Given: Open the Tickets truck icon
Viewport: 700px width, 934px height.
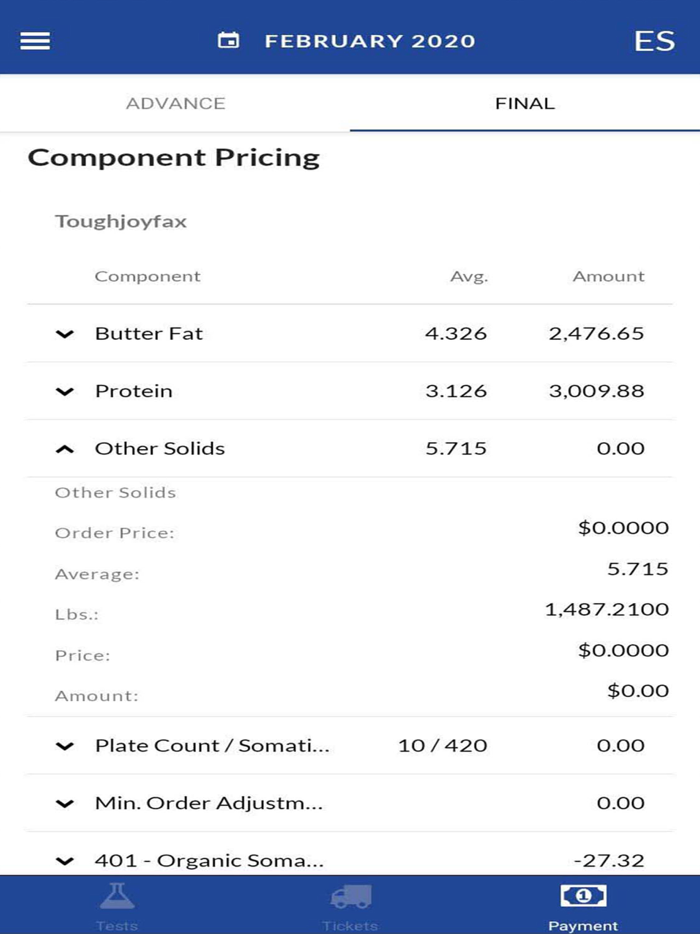Looking at the screenshot, I should click(x=350, y=896).
